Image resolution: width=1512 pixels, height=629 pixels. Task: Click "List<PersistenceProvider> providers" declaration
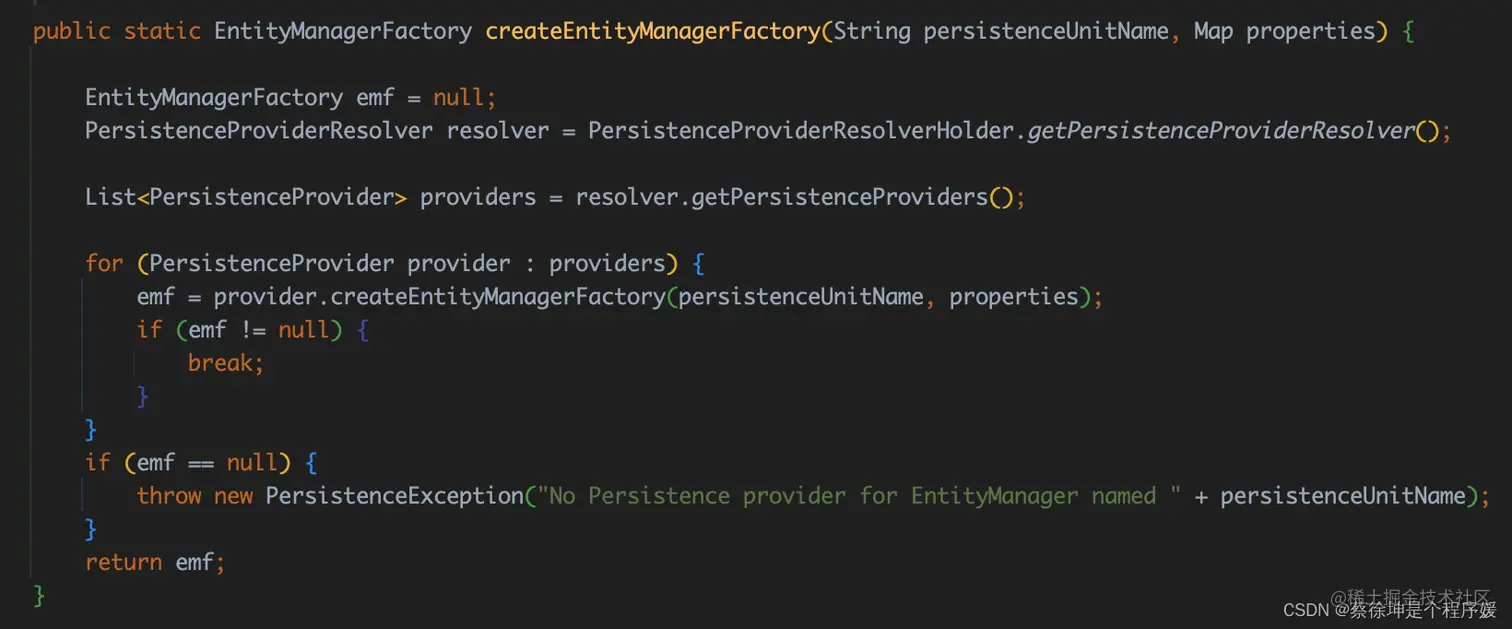pyautogui.click(x=311, y=197)
